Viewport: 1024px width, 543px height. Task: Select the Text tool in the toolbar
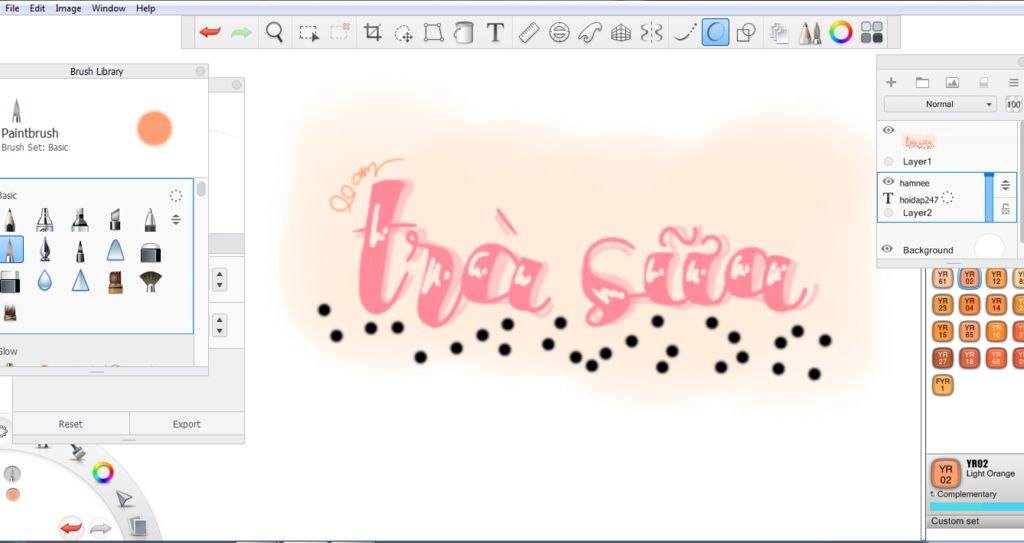tap(496, 32)
